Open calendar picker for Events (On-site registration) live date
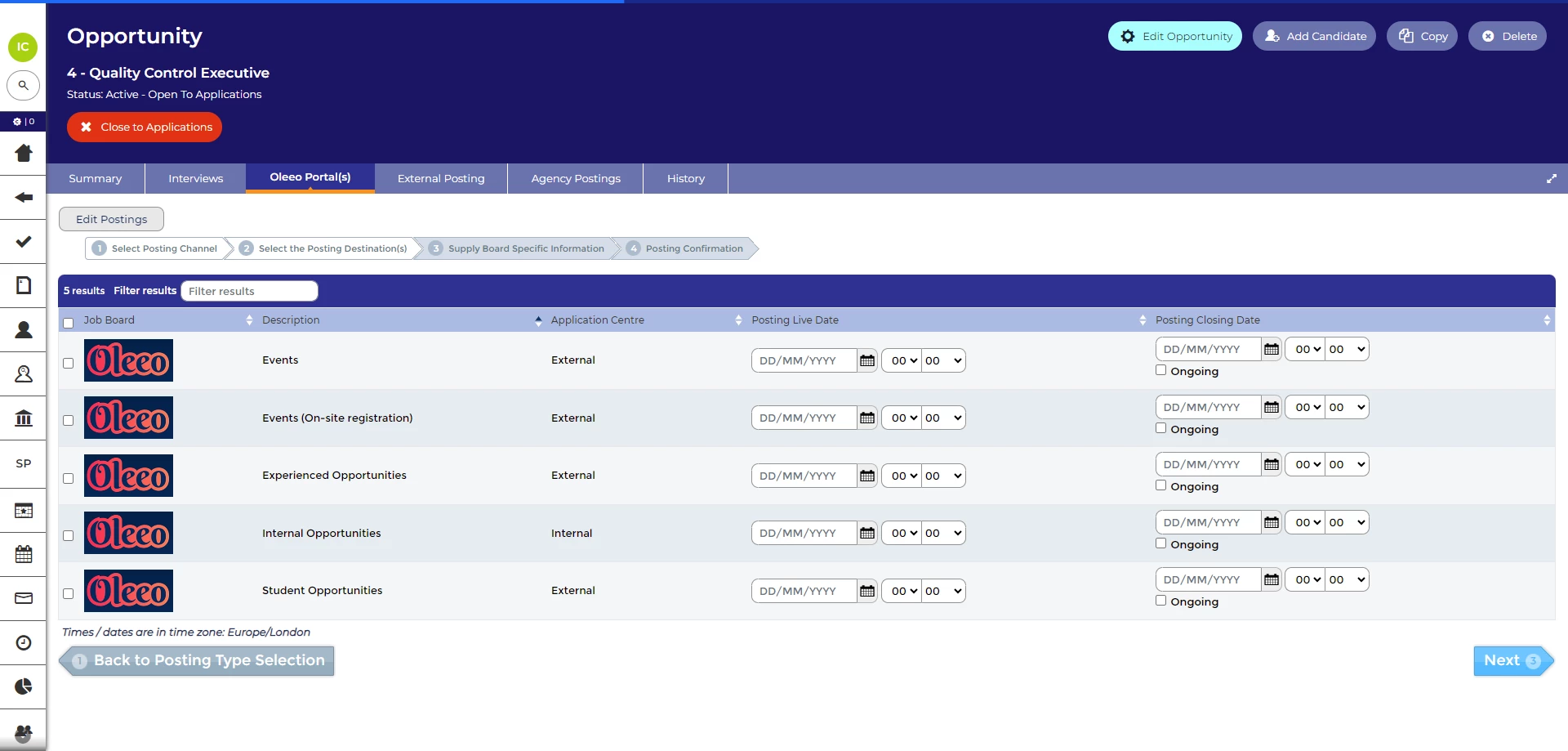1568x751 pixels. [x=867, y=418]
